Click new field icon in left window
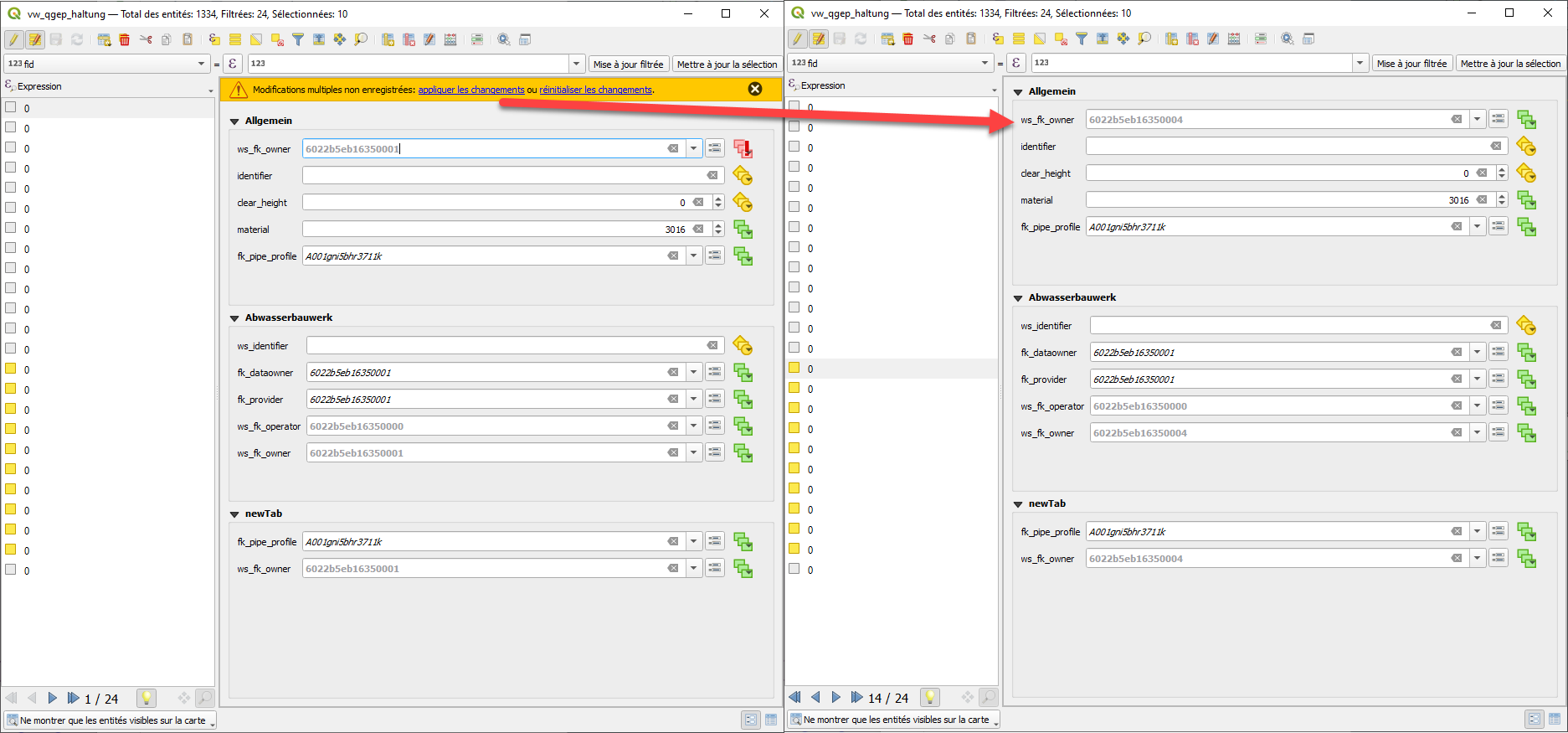This screenshot has width=1568, height=733. [x=388, y=39]
